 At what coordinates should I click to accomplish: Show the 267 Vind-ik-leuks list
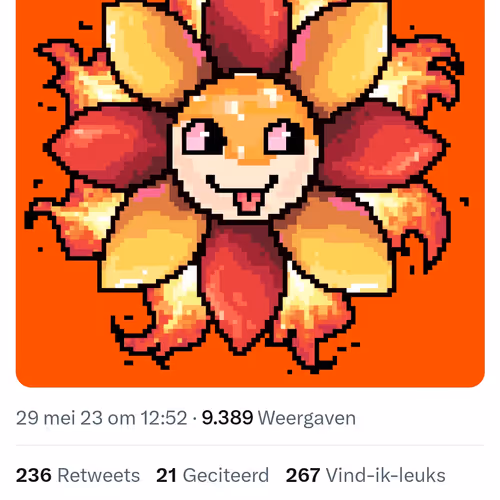click(366, 475)
